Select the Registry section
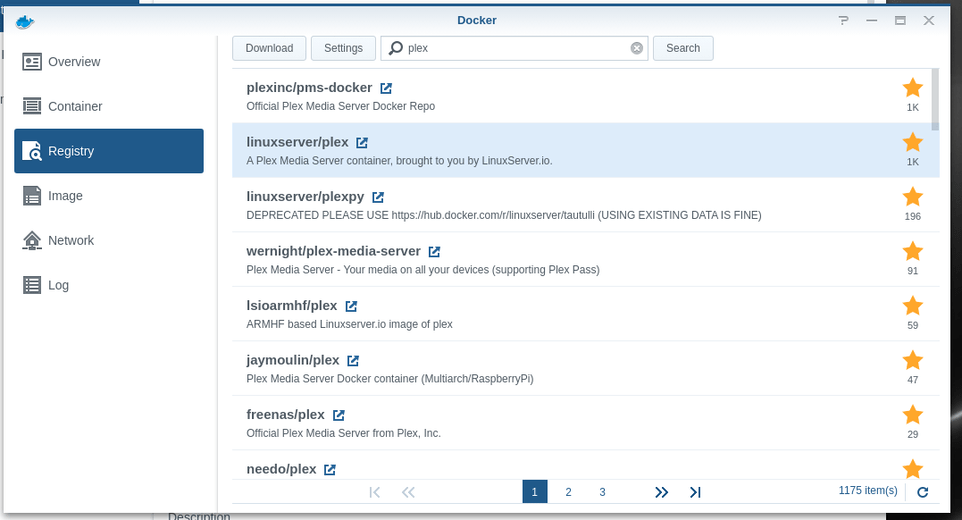962x520 pixels. tap(109, 151)
